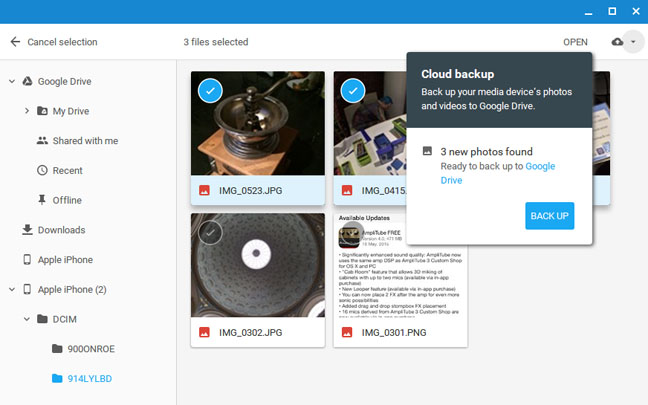Screen dimensions: 648x405
Task: Click the 3 new photos found text
Action: coord(486,152)
